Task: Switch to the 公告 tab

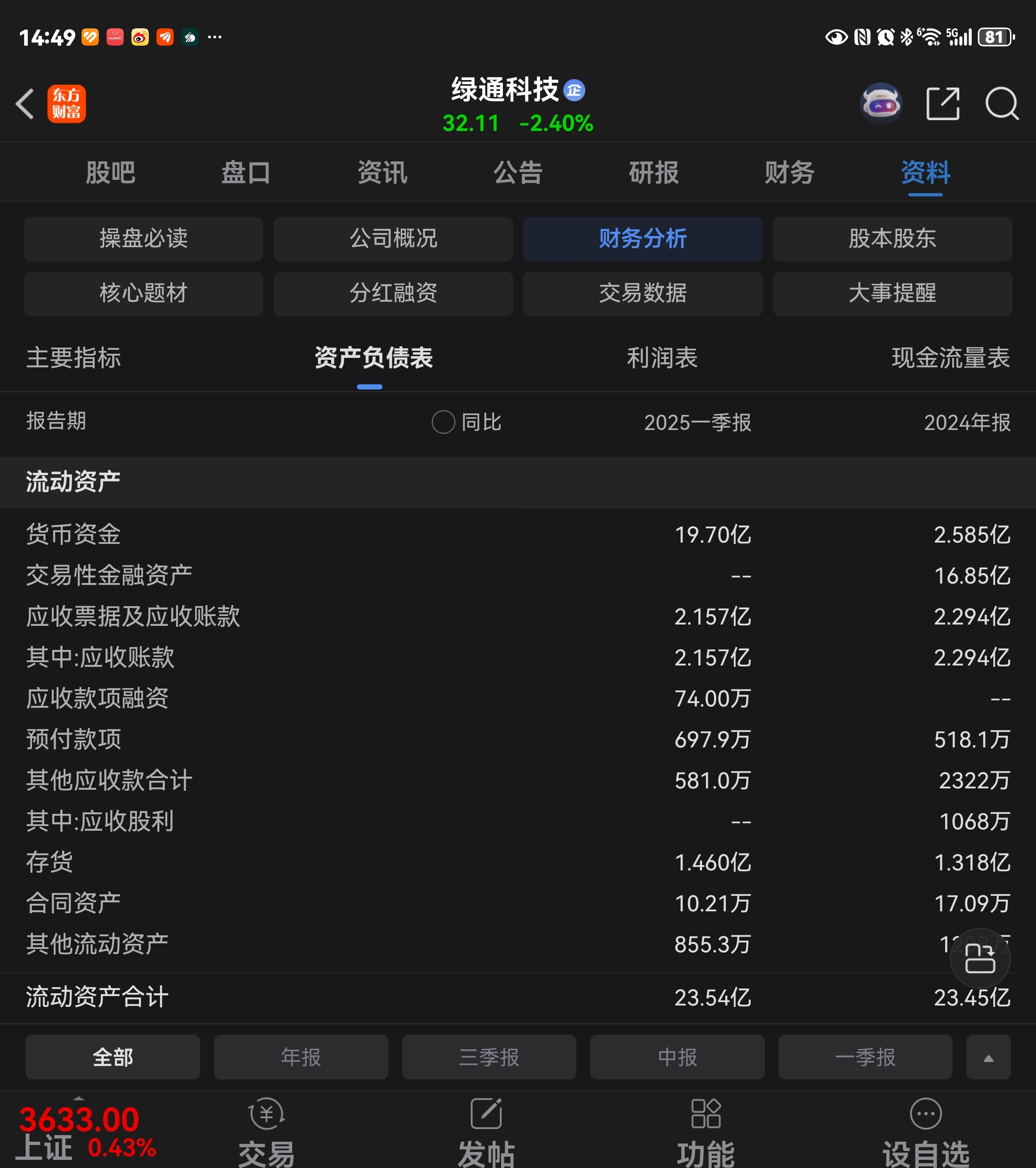Action: point(518,172)
